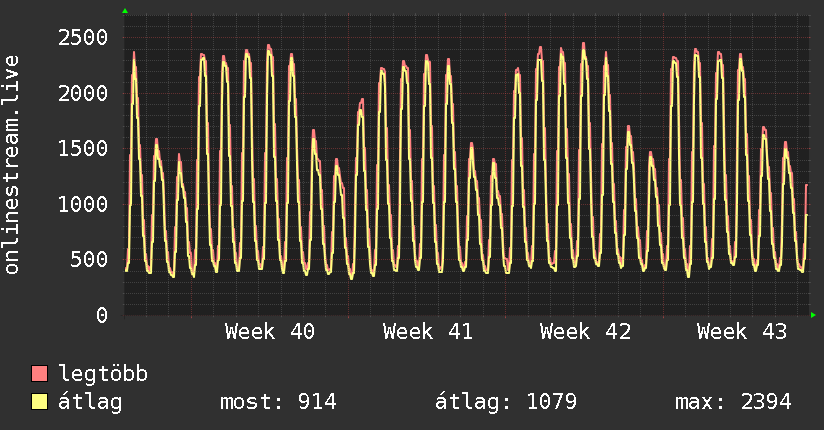Click the max: 2394 statistic
The width and height of the screenshot is (824, 430).
[733, 402]
